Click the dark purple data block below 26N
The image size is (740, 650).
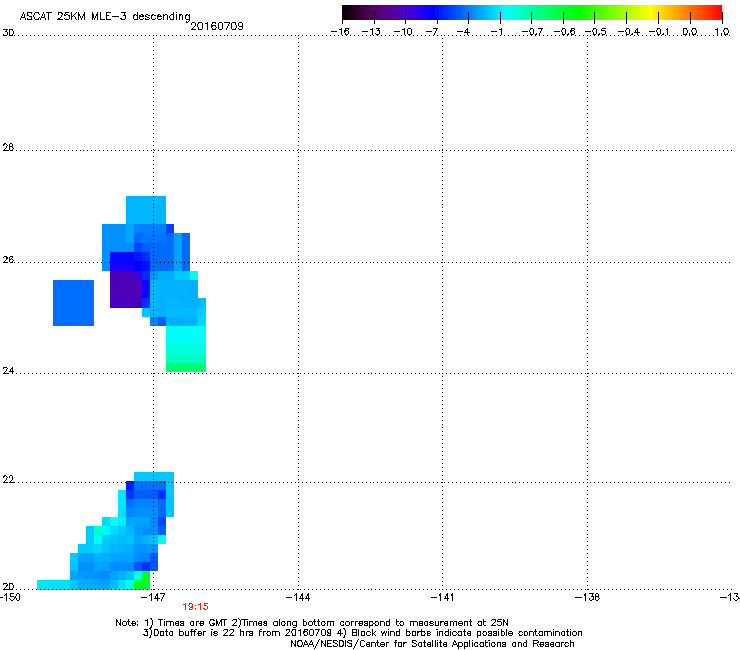click(x=126, y=289)
